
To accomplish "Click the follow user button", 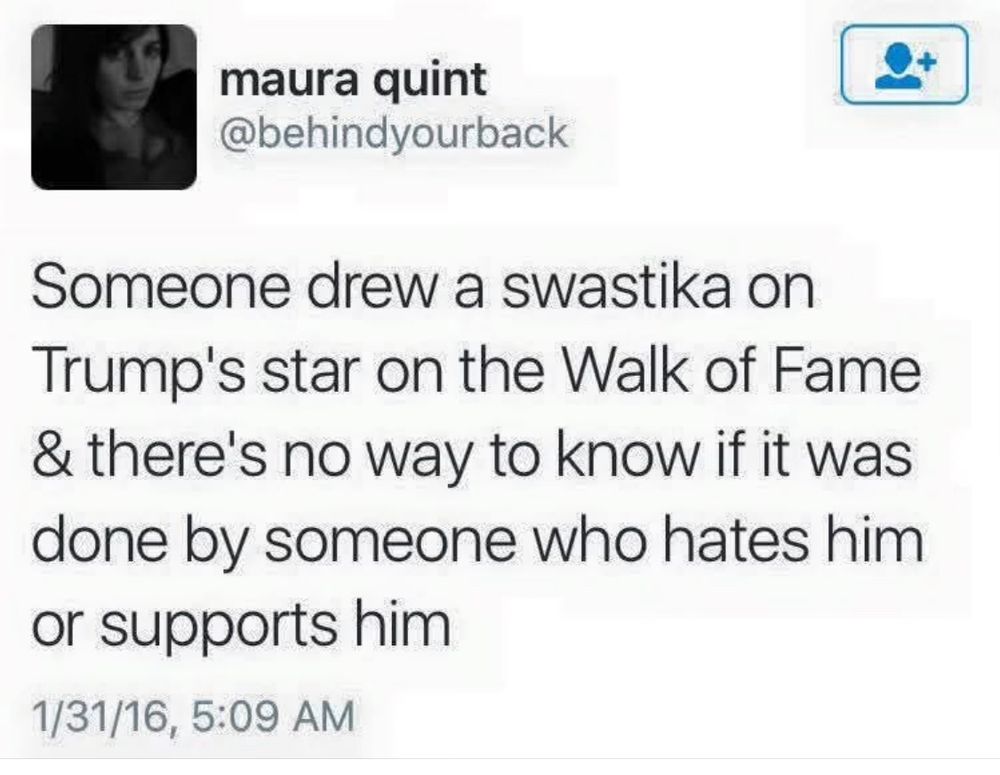I will click(904, 64).
